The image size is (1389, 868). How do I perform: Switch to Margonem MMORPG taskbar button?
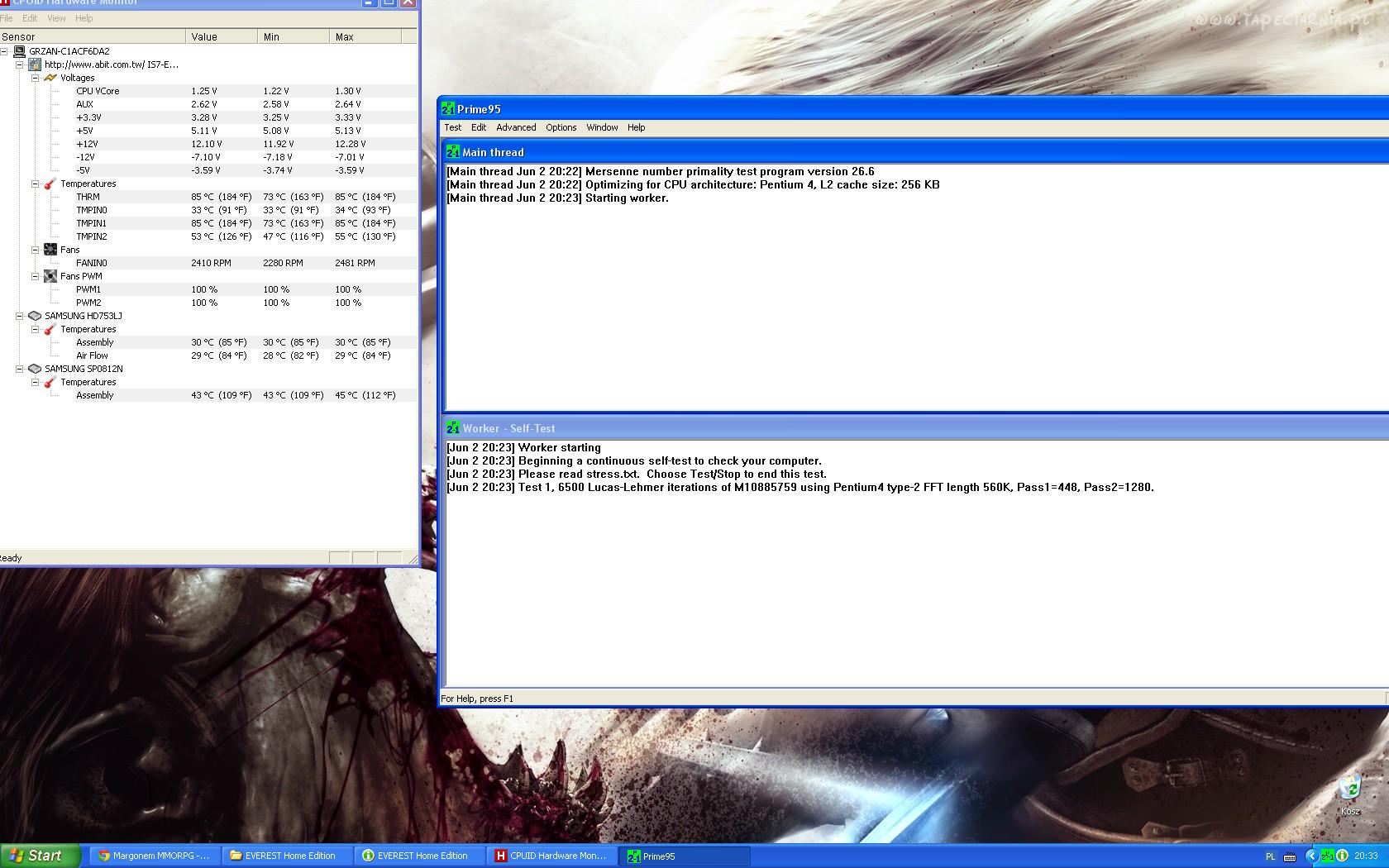pyautogui.click(x=154, y=856)
